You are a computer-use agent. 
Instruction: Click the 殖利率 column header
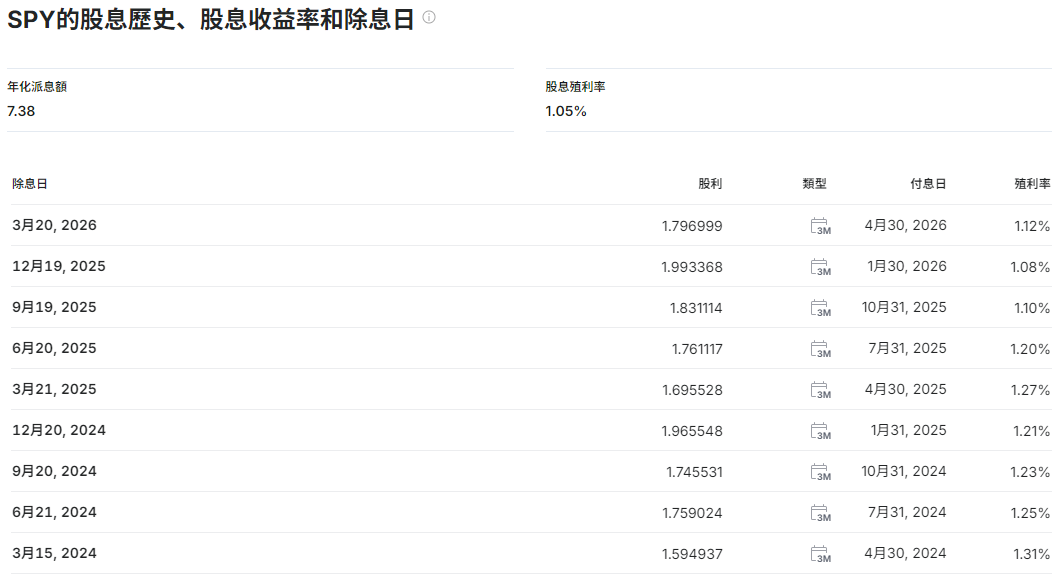point(1031,184)
